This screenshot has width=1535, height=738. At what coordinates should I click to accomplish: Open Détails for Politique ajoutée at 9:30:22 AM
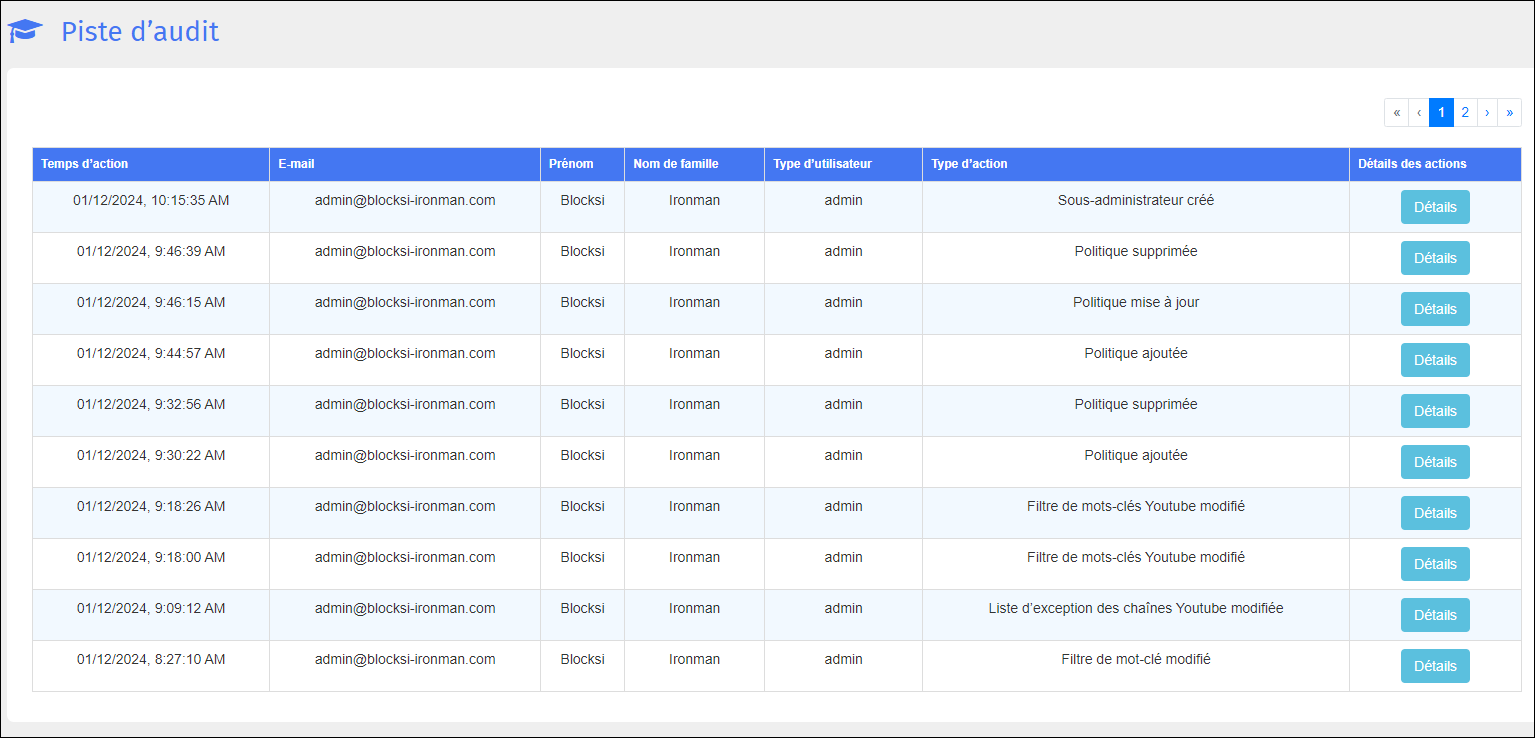tap(1435, 462)
